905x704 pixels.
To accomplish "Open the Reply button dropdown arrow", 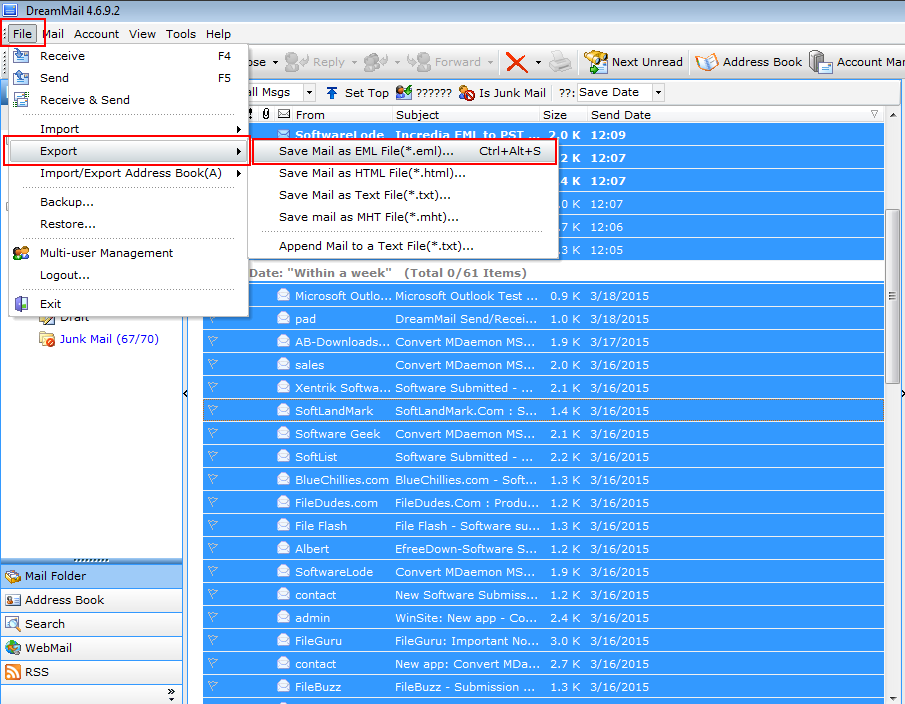I will click(354, 62).
